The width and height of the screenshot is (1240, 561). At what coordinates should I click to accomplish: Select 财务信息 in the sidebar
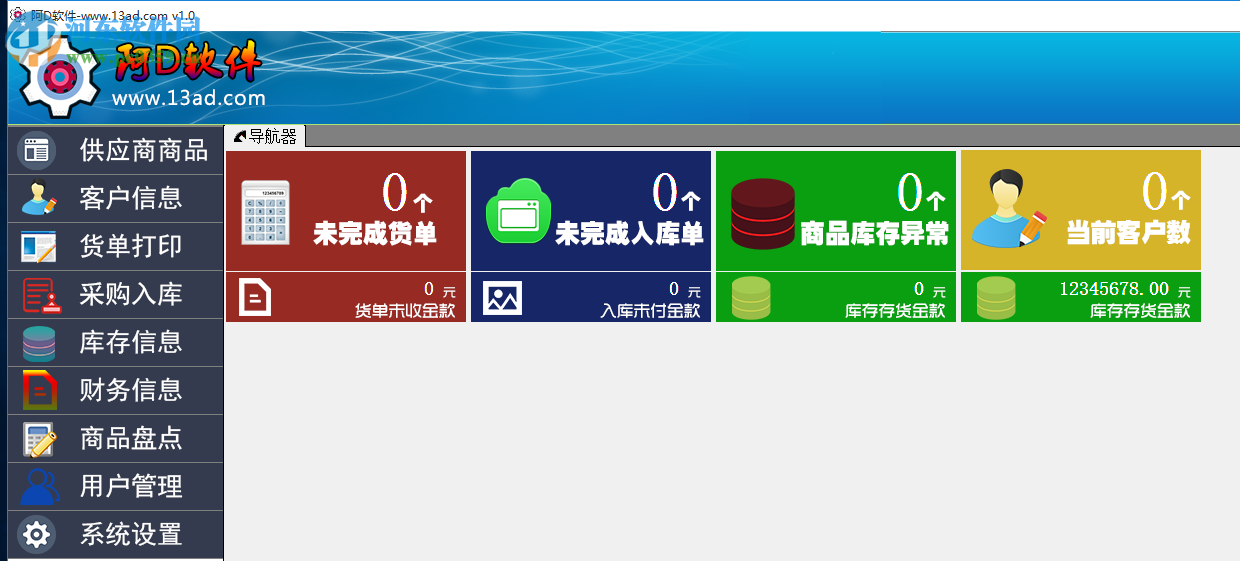pyautogui.click(x=115, y=390)
